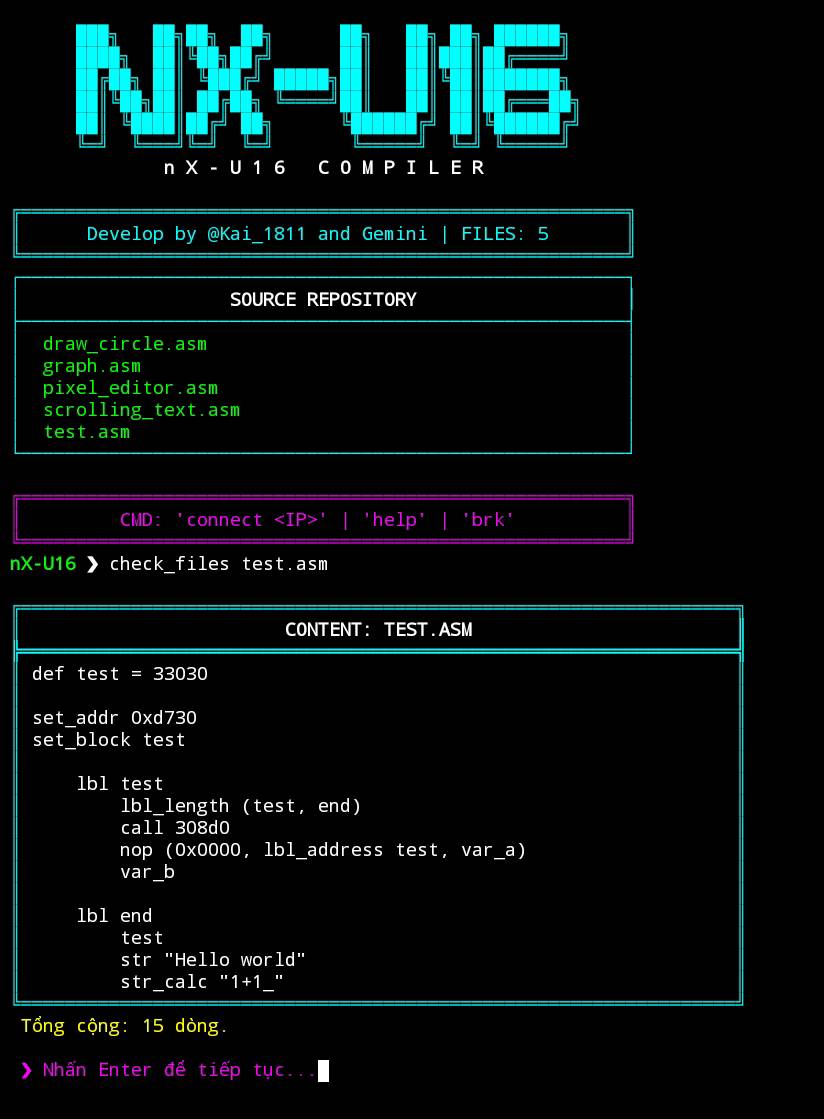Viewport: 824px width, 1119px height.
Task: Click the magenta arrow before Nhấn Enter
Action: pos(27,1070)
